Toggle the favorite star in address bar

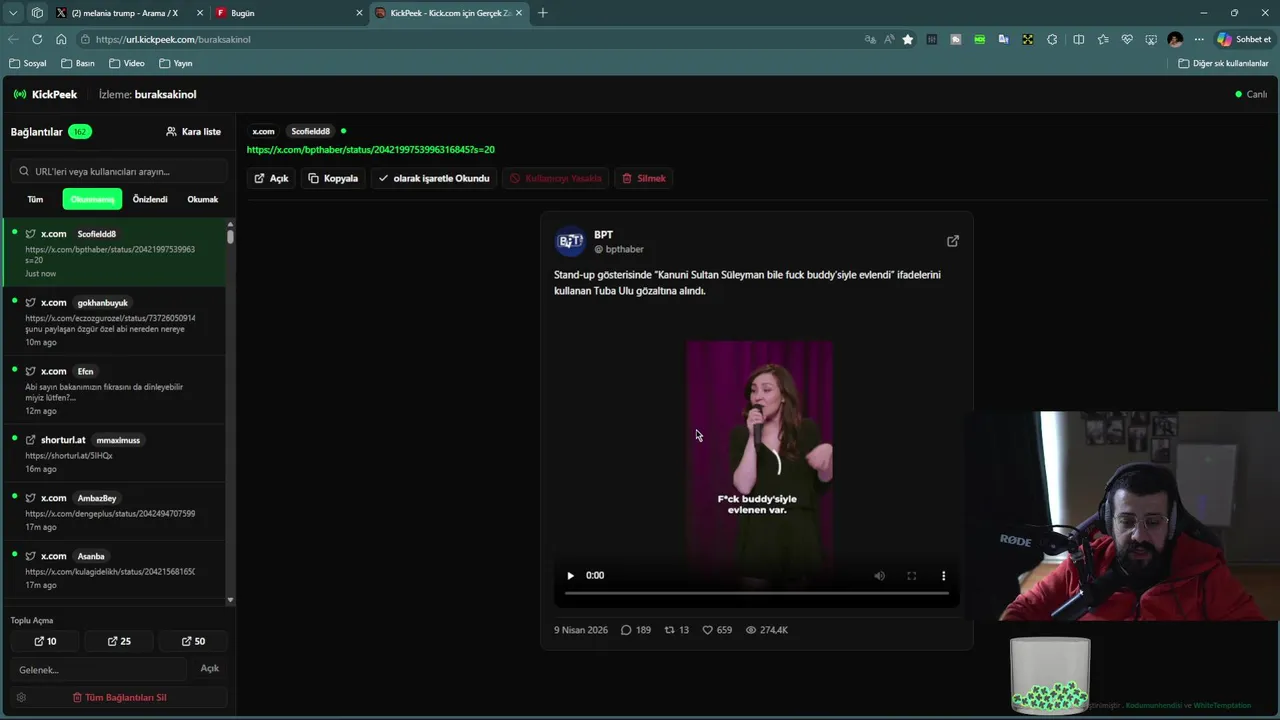(x=908, y=39)
